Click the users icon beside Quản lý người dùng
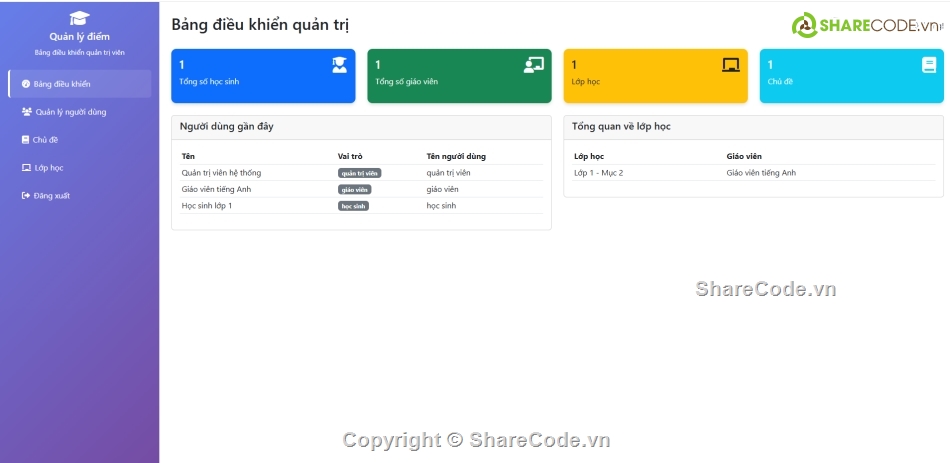This screenshot has height=463, width=950. [x=26, y=112]
